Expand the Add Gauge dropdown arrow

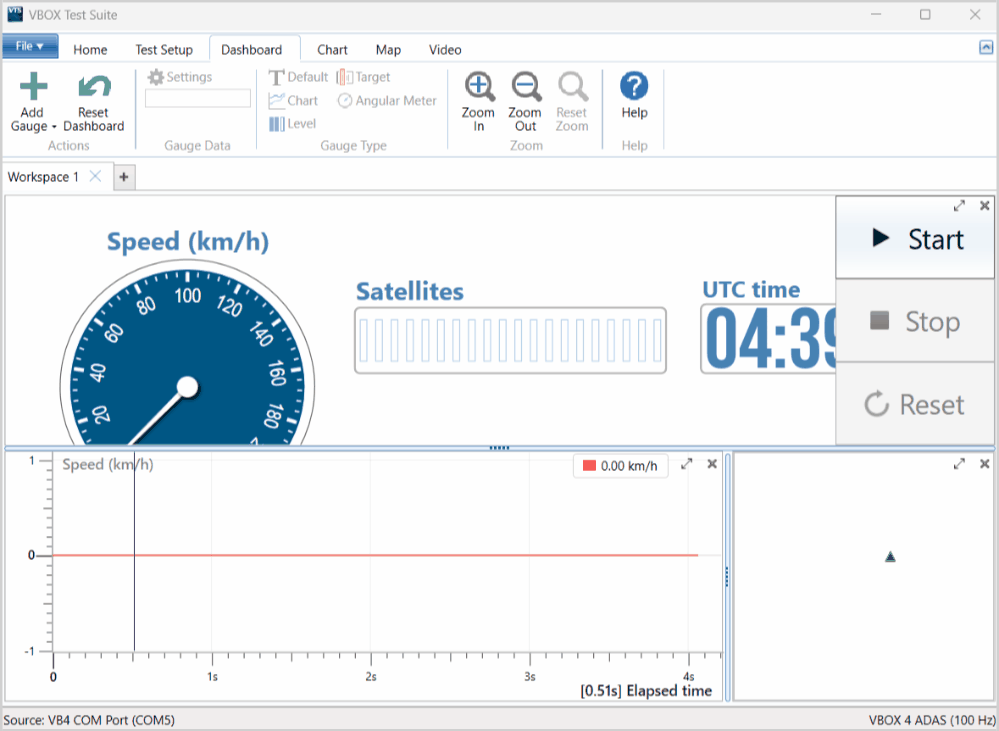point(53,127)
